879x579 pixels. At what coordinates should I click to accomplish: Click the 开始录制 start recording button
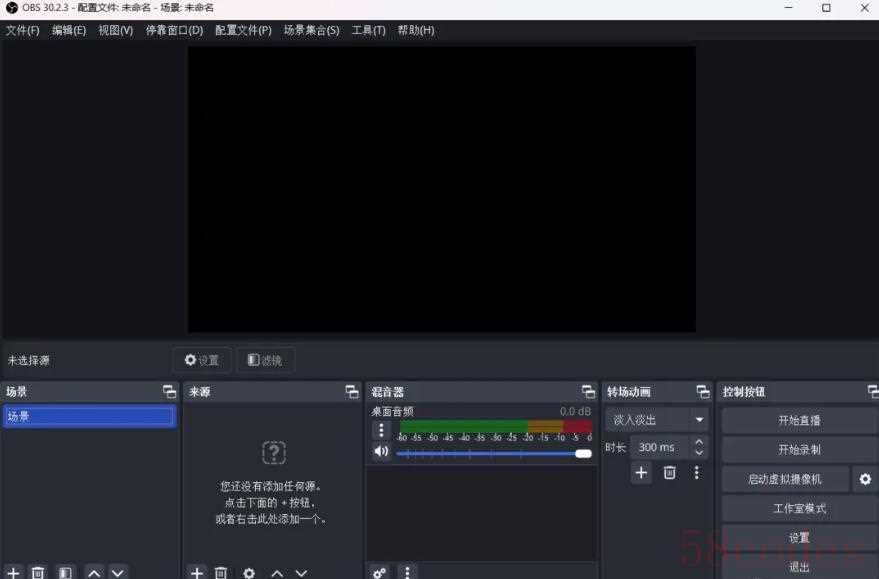799,449
